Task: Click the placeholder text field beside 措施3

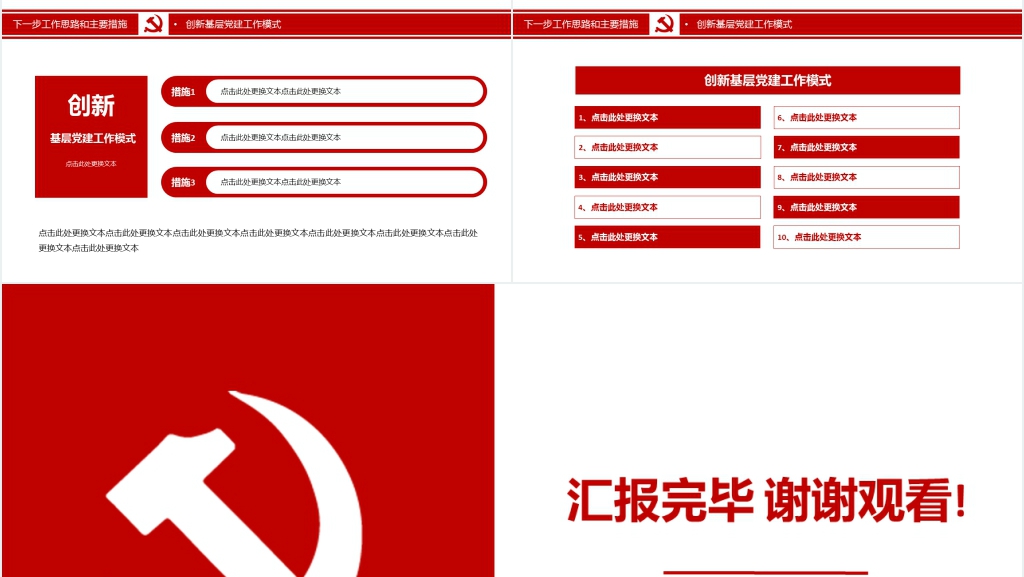Action: coord(344,182)
